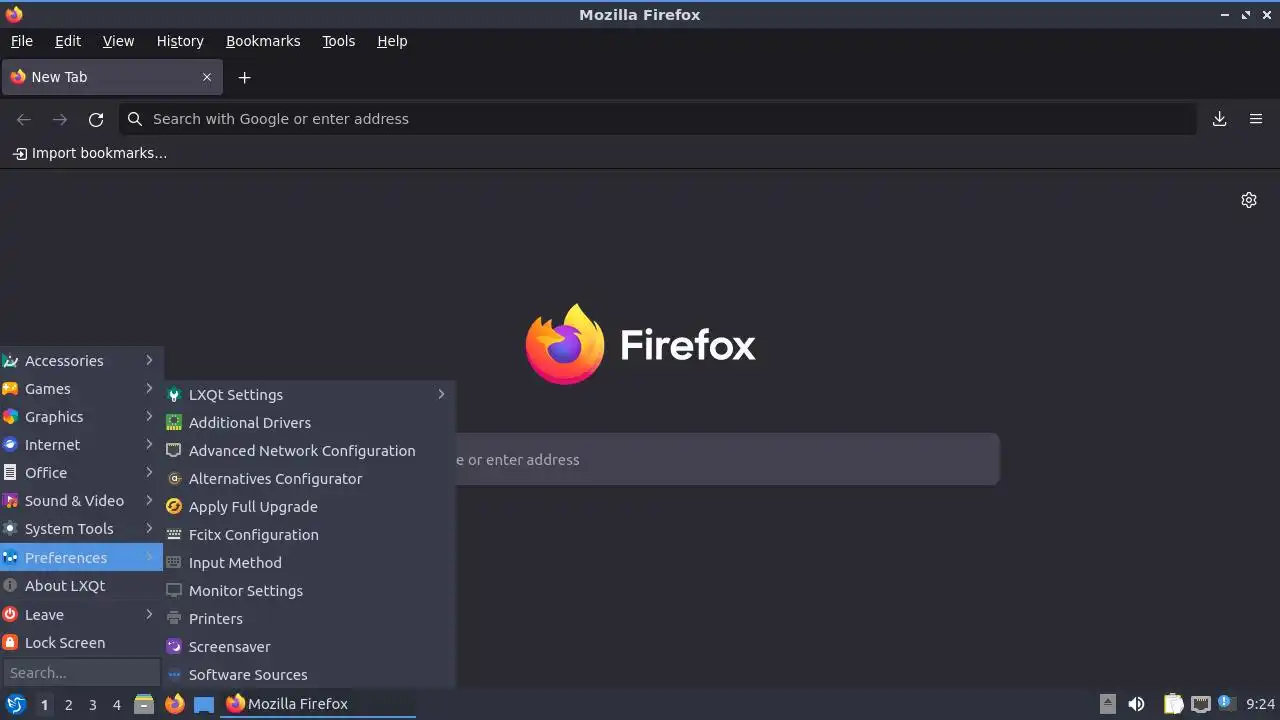Select the New Tab tab
This screenshot has height=720, width=1280.
coord(111,77)
